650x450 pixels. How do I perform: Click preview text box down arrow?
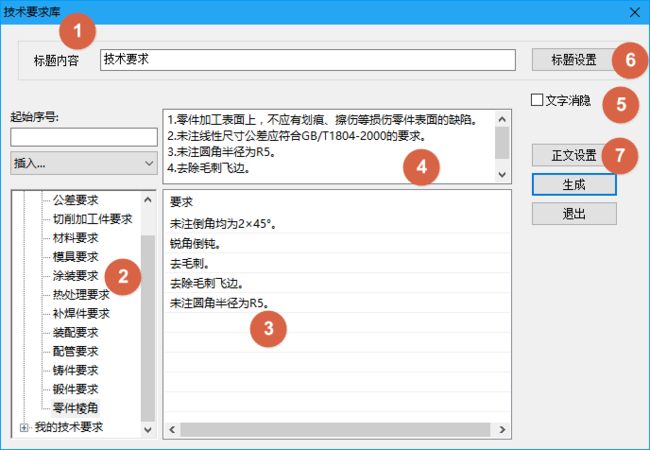(x=502, y=174)
